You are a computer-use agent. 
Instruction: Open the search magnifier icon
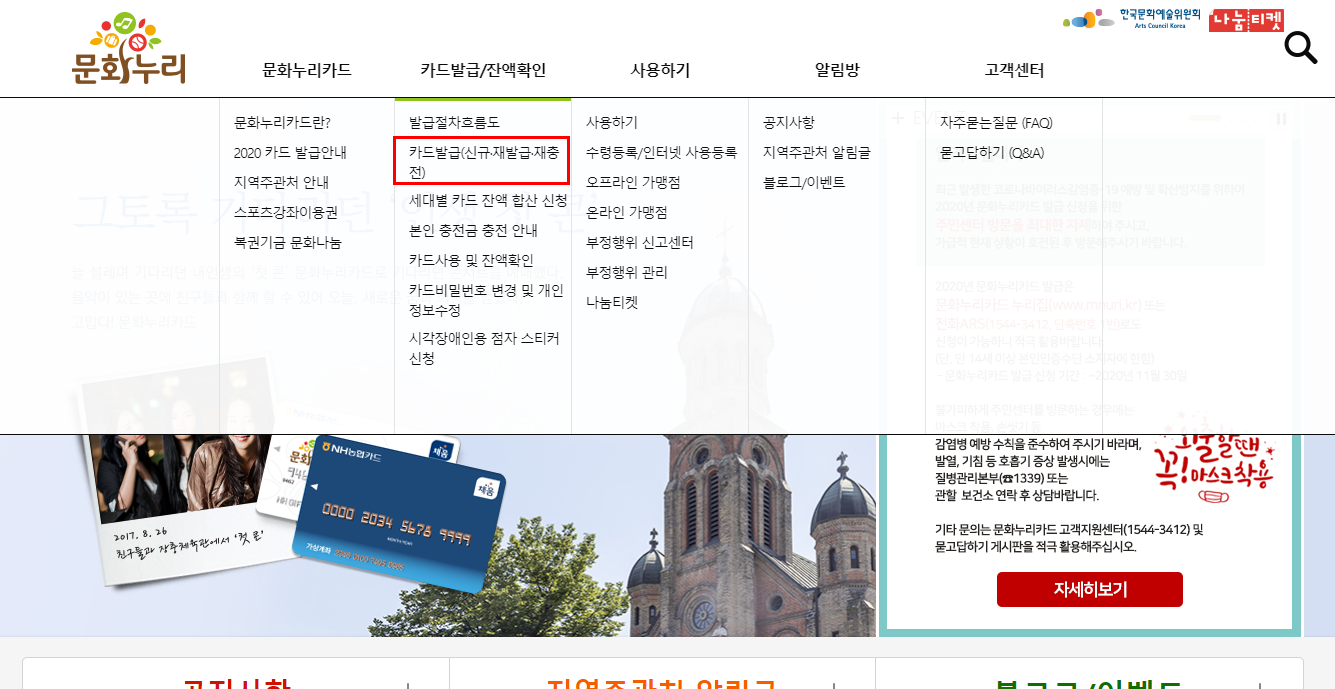(1300, 48)
